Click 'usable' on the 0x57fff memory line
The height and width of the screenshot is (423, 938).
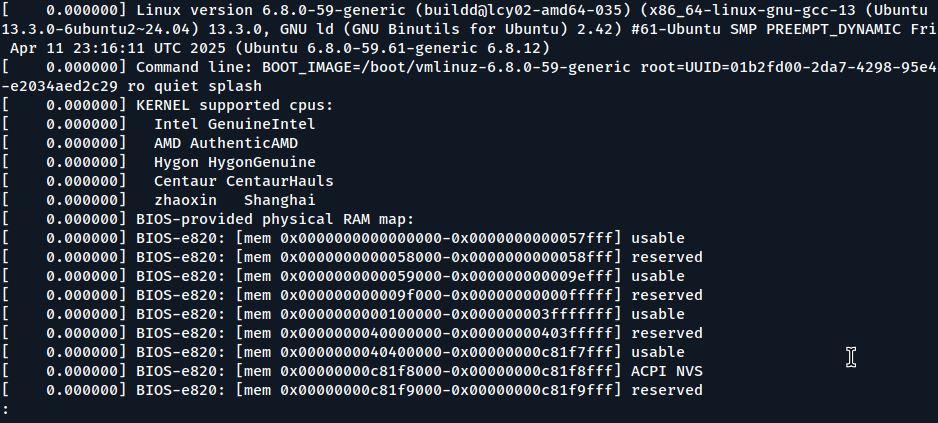pos(658,238)
